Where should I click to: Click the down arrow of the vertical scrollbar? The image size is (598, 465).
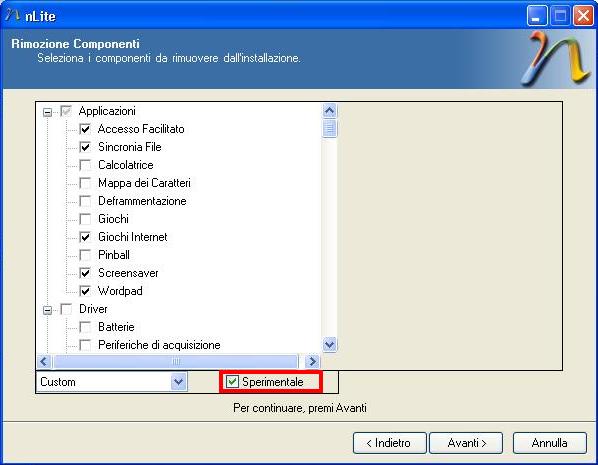click(x=330, y=345)
